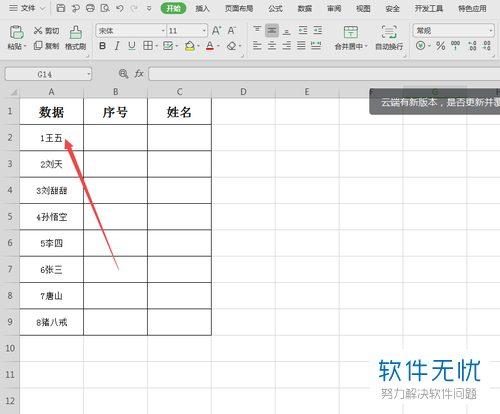Increase indent icon
This screenshot has height=414, width=500.
coord(318,30)
